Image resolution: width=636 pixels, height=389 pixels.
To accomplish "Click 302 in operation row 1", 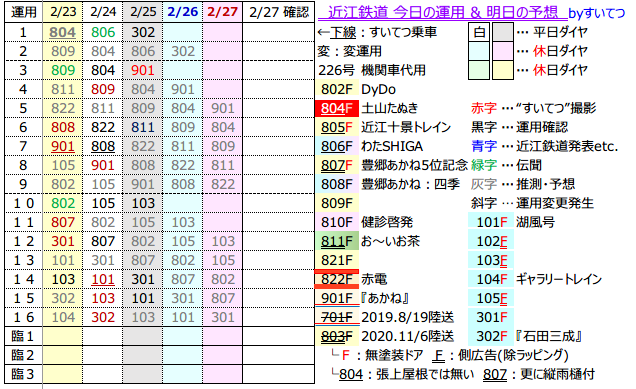I will [x=143, y=32].
